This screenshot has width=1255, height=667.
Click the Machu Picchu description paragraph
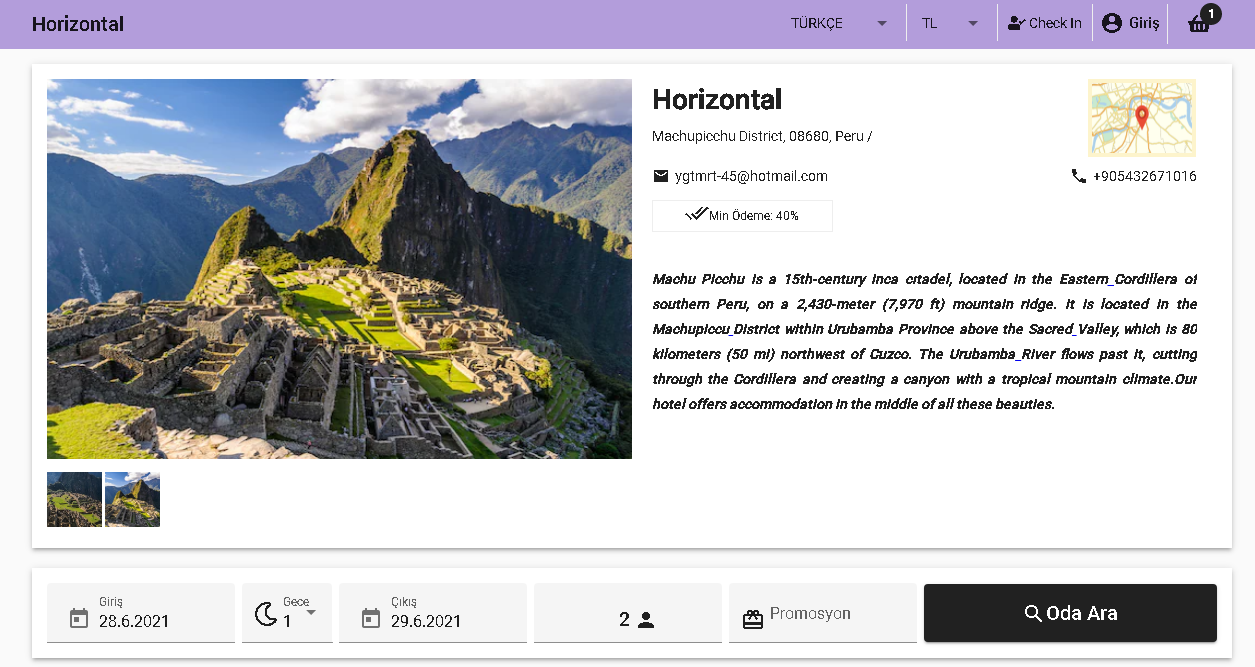[925, 342]
